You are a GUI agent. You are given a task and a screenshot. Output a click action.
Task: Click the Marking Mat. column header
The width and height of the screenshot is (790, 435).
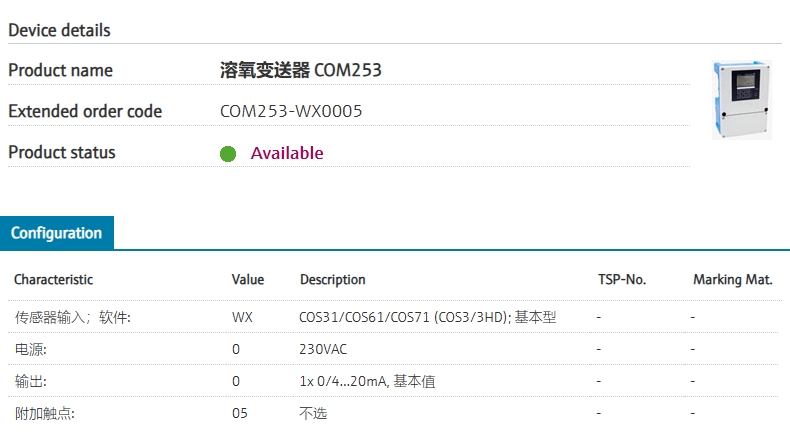(733, 280)
